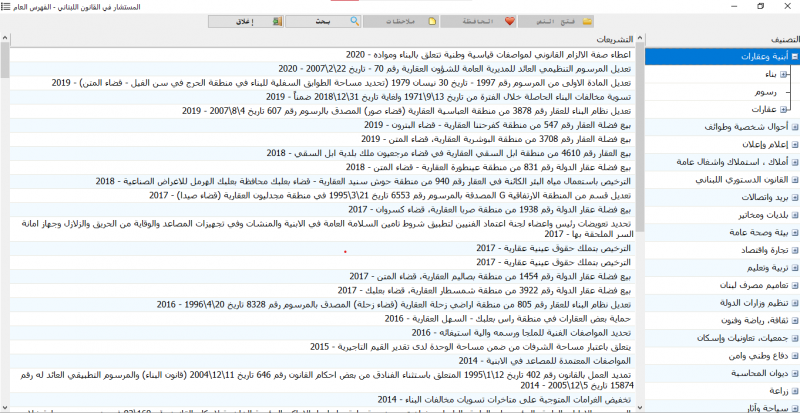The image size is (800, 413).
Task: Expand the إعلام وإعلان category
Action: [795, 144]
